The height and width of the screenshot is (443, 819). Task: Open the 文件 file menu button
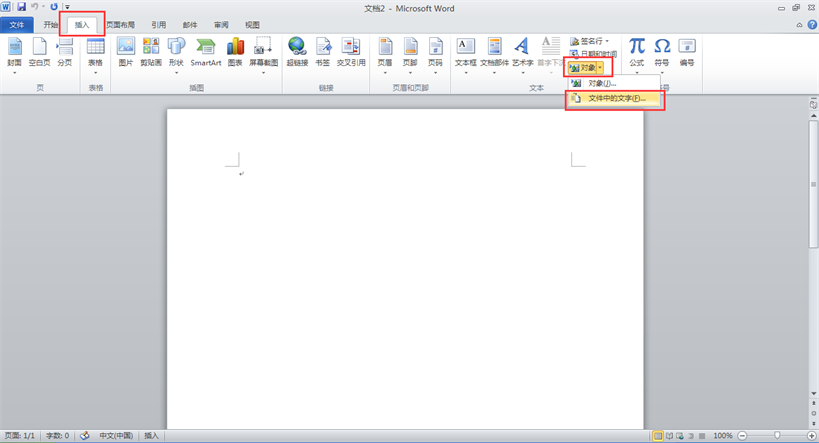(17, 24)
